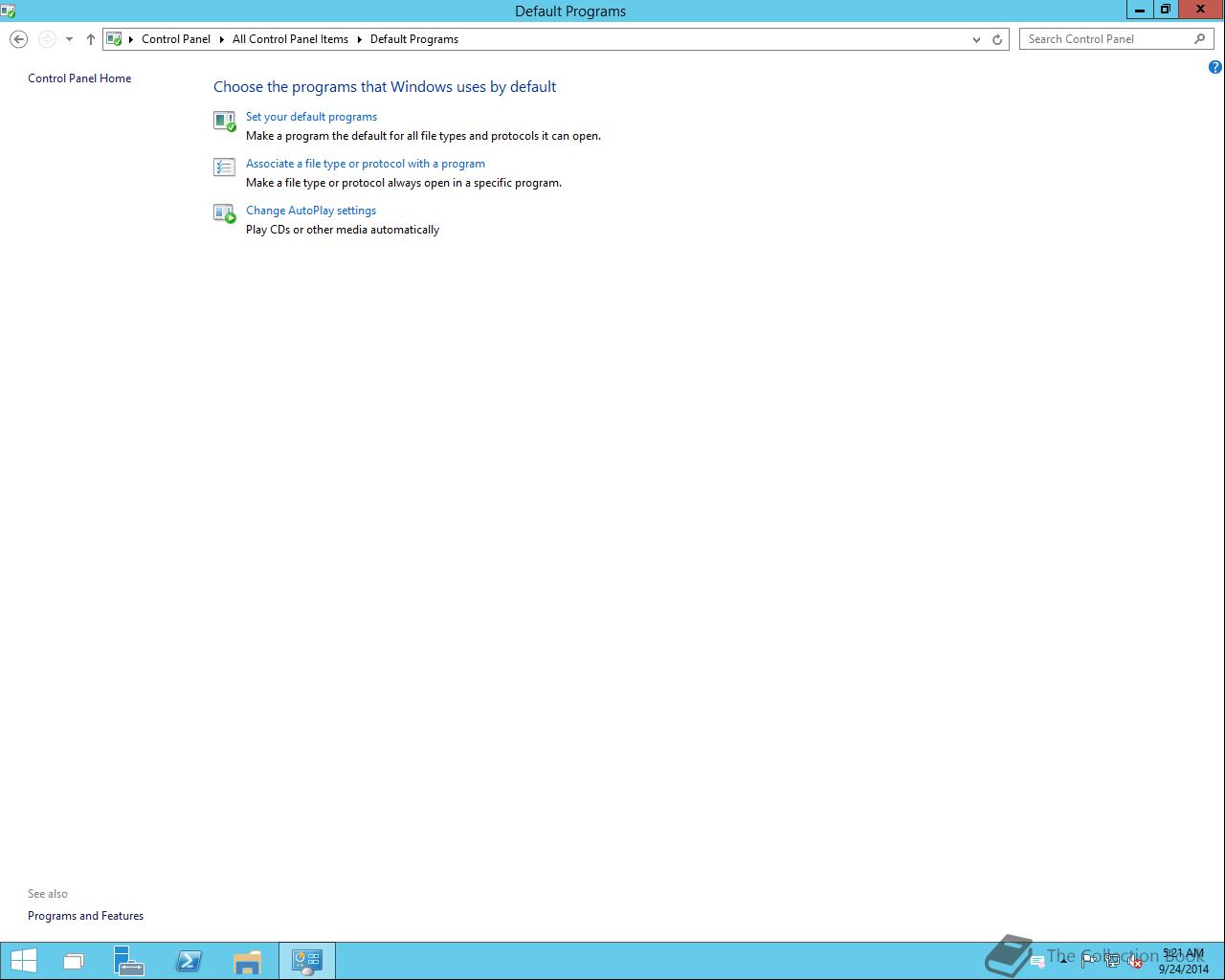This screenshot has height=980, width=1225.
Task: Click the Associate a file type icon
Action: (224, 167)
